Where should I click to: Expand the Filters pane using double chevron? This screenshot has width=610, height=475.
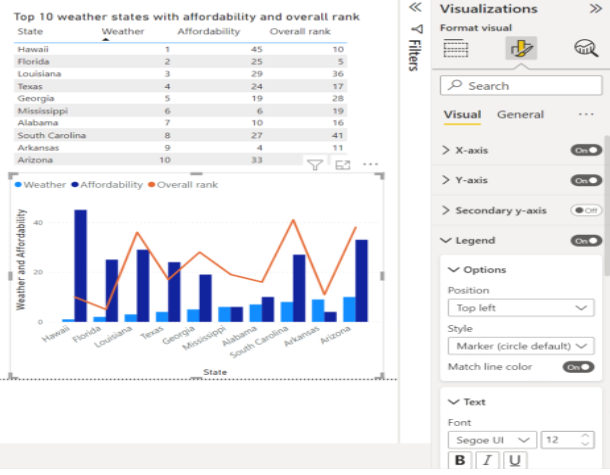click(413, 8)
